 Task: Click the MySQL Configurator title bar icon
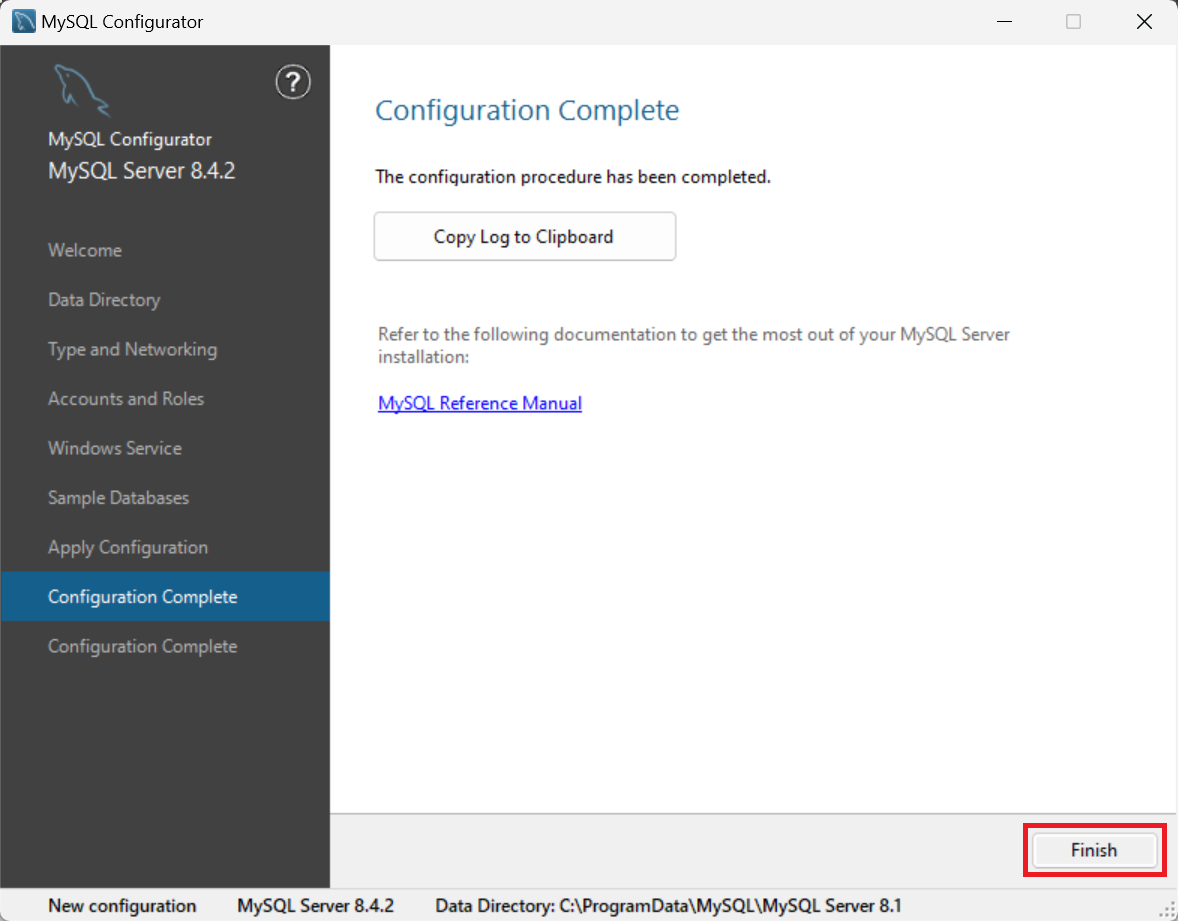coord(24,21)
